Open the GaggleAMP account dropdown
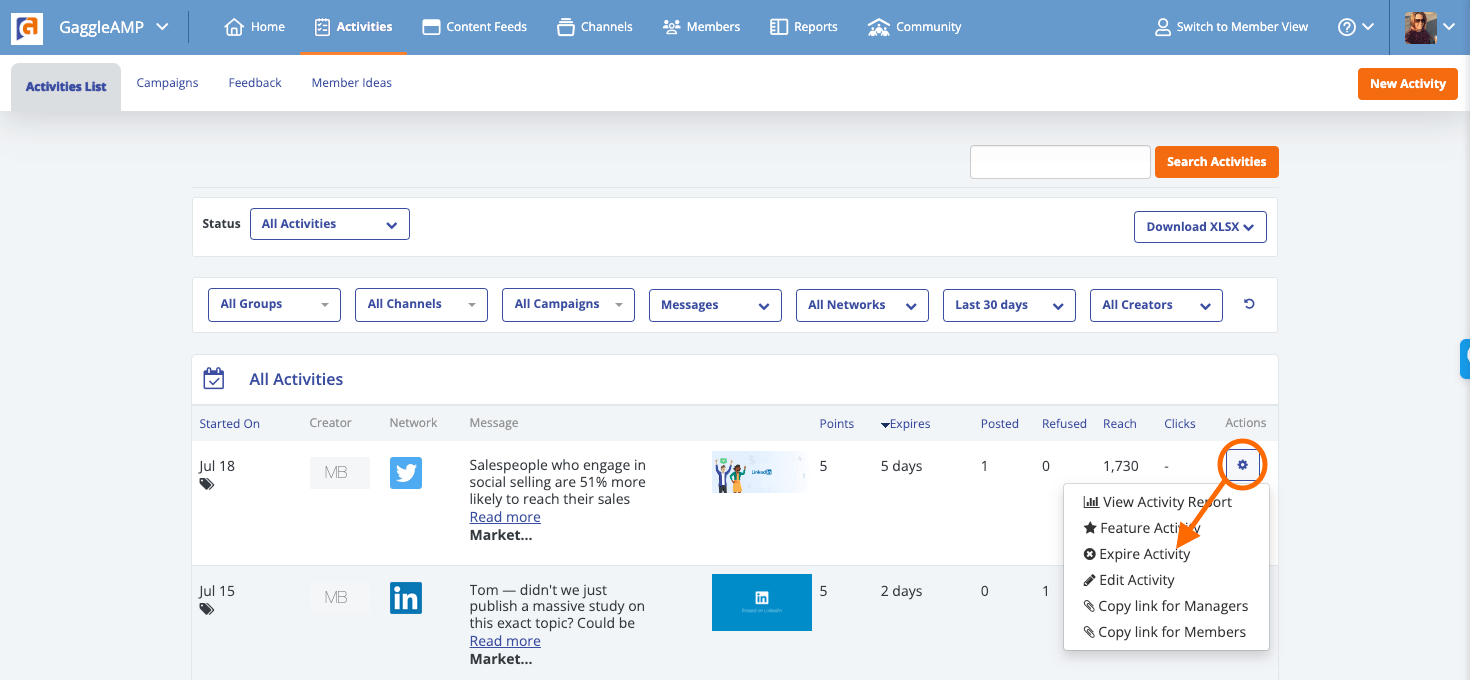The image size is (1470, 680). tap(113, 27)
